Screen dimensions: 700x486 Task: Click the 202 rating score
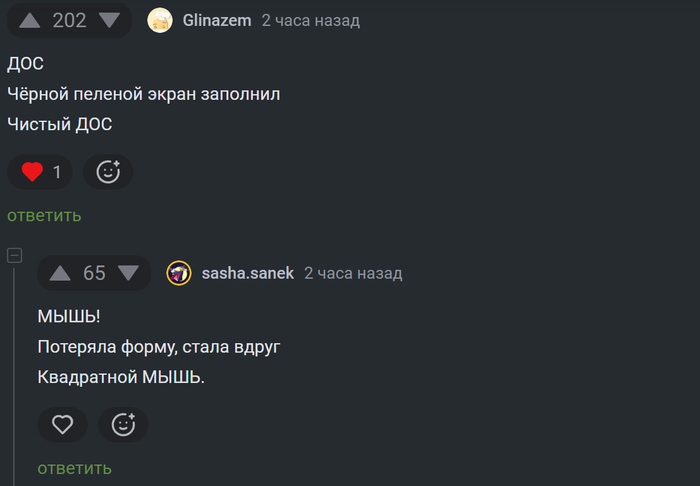click(69, 20)
